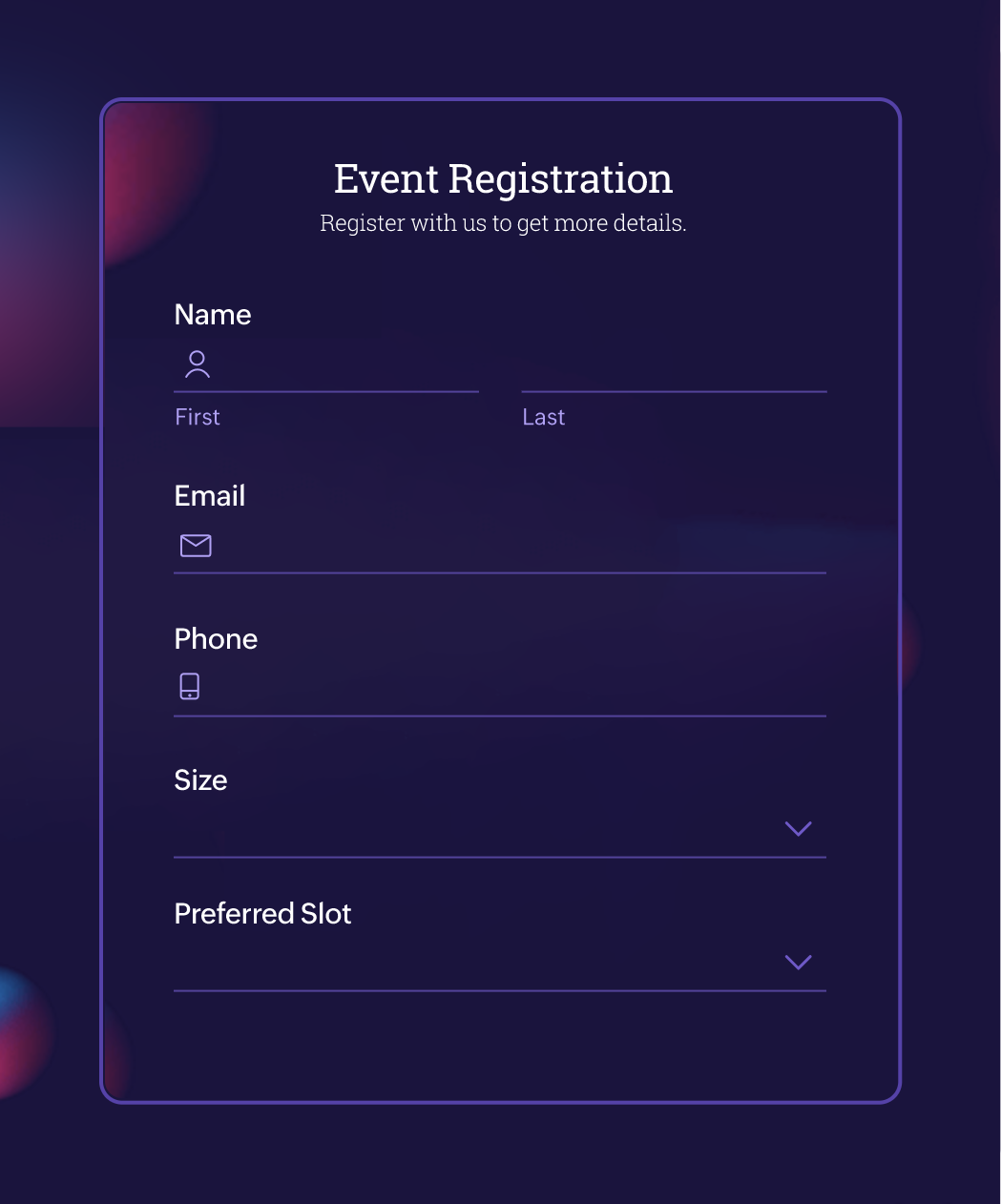Click the Name field label
Screen dimensions: 1001x1204
213,315
